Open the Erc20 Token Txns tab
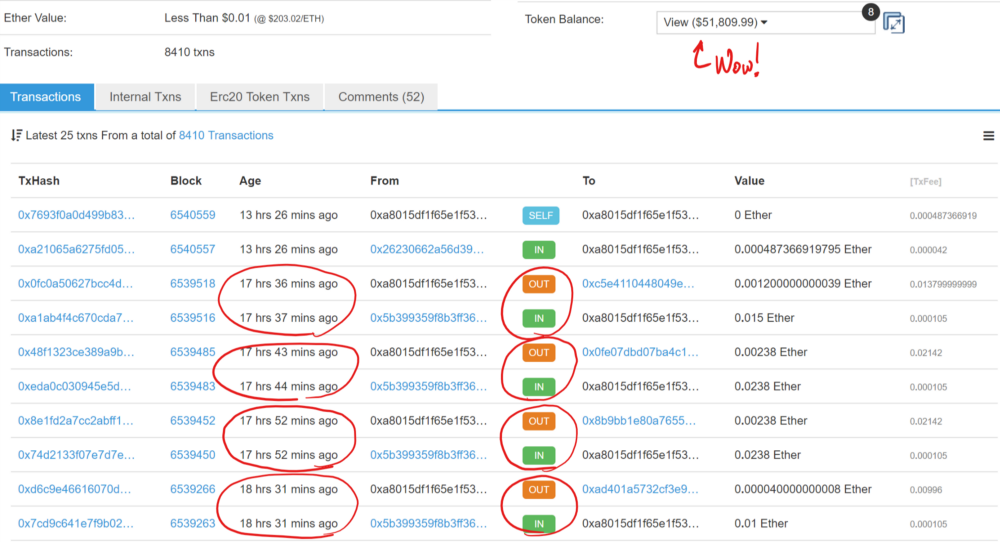Viewport: 1000px width, 542px height. click(260, 97)
